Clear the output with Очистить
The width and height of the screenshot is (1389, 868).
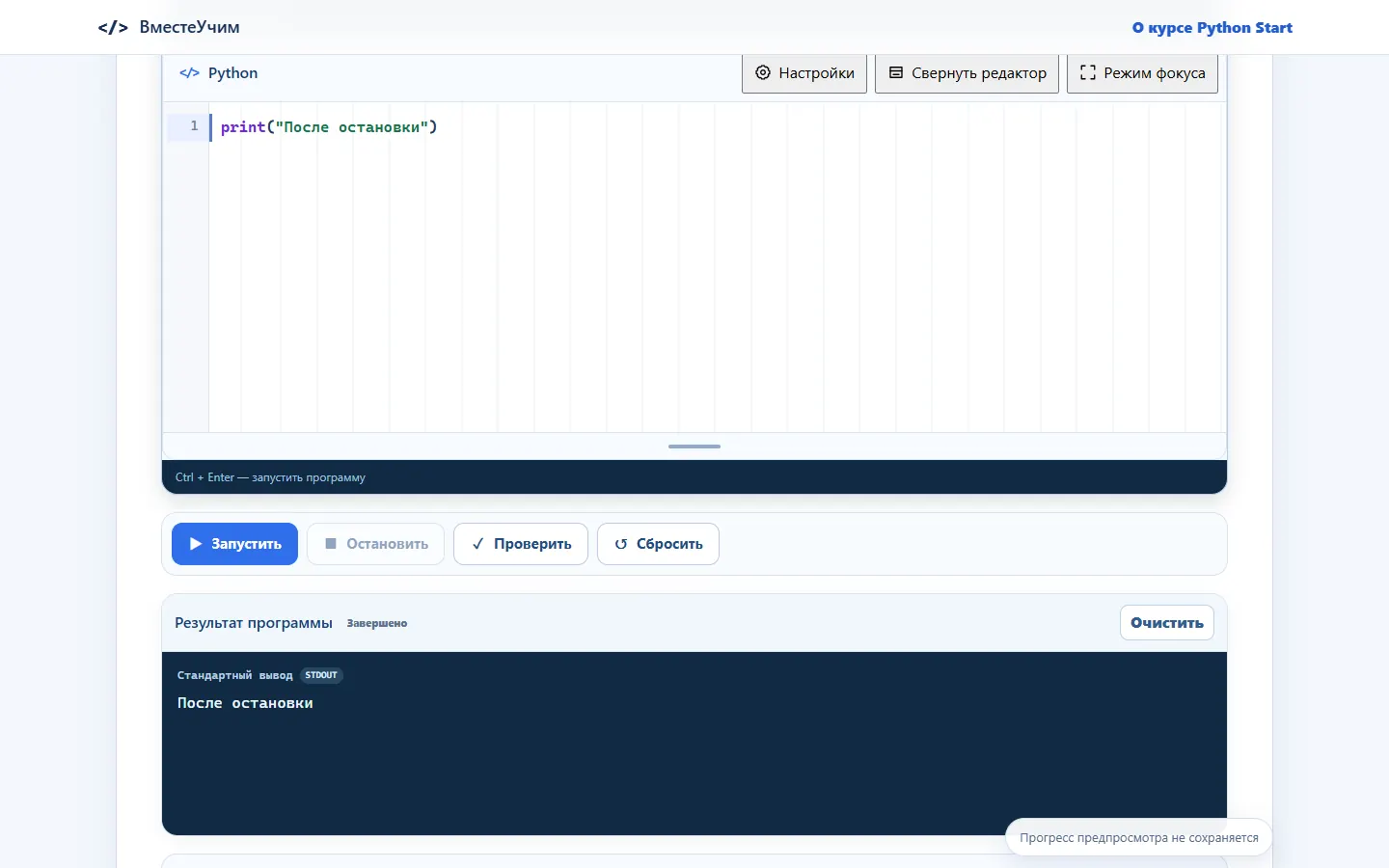[x=1167, y=623]
